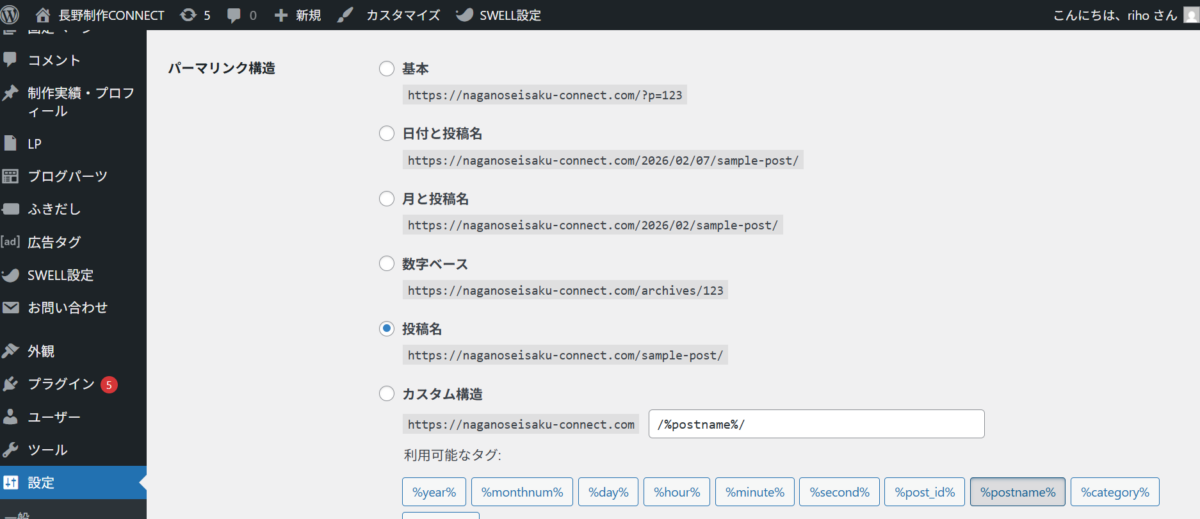The image size is (1200, 519).
Task: Click the %category% tag button
Action: (1115, 492)
